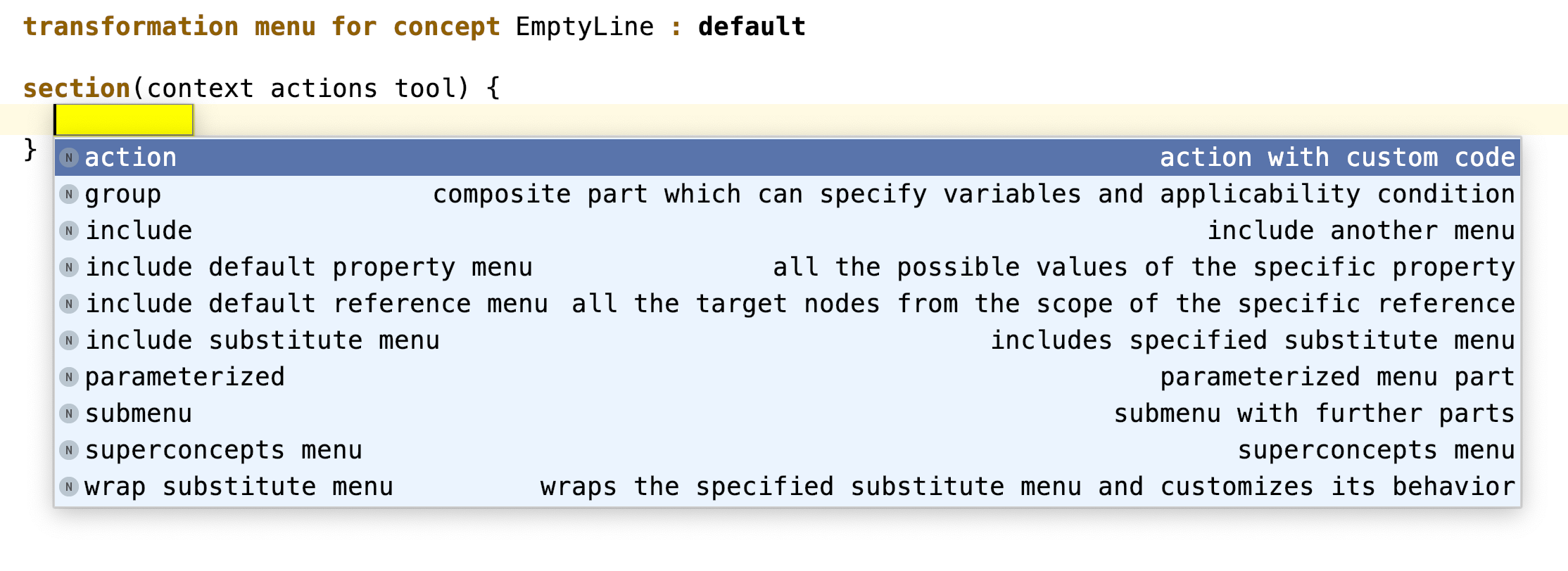The width and height of the screenshot is (1568, 571).
Task: Click the N icon beside submenu
Action: [69, 413]
